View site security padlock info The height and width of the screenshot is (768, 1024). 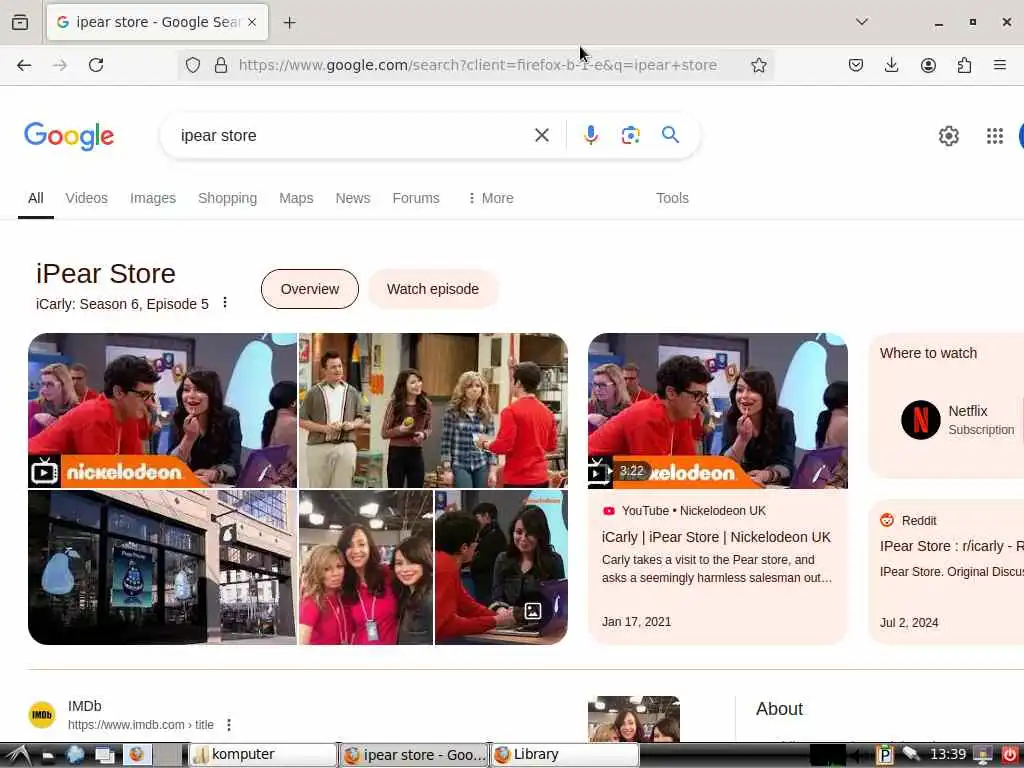coord(221,65)
